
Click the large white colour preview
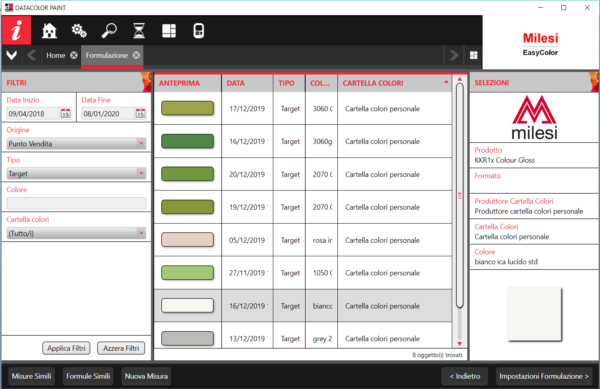tap(535, 314)
